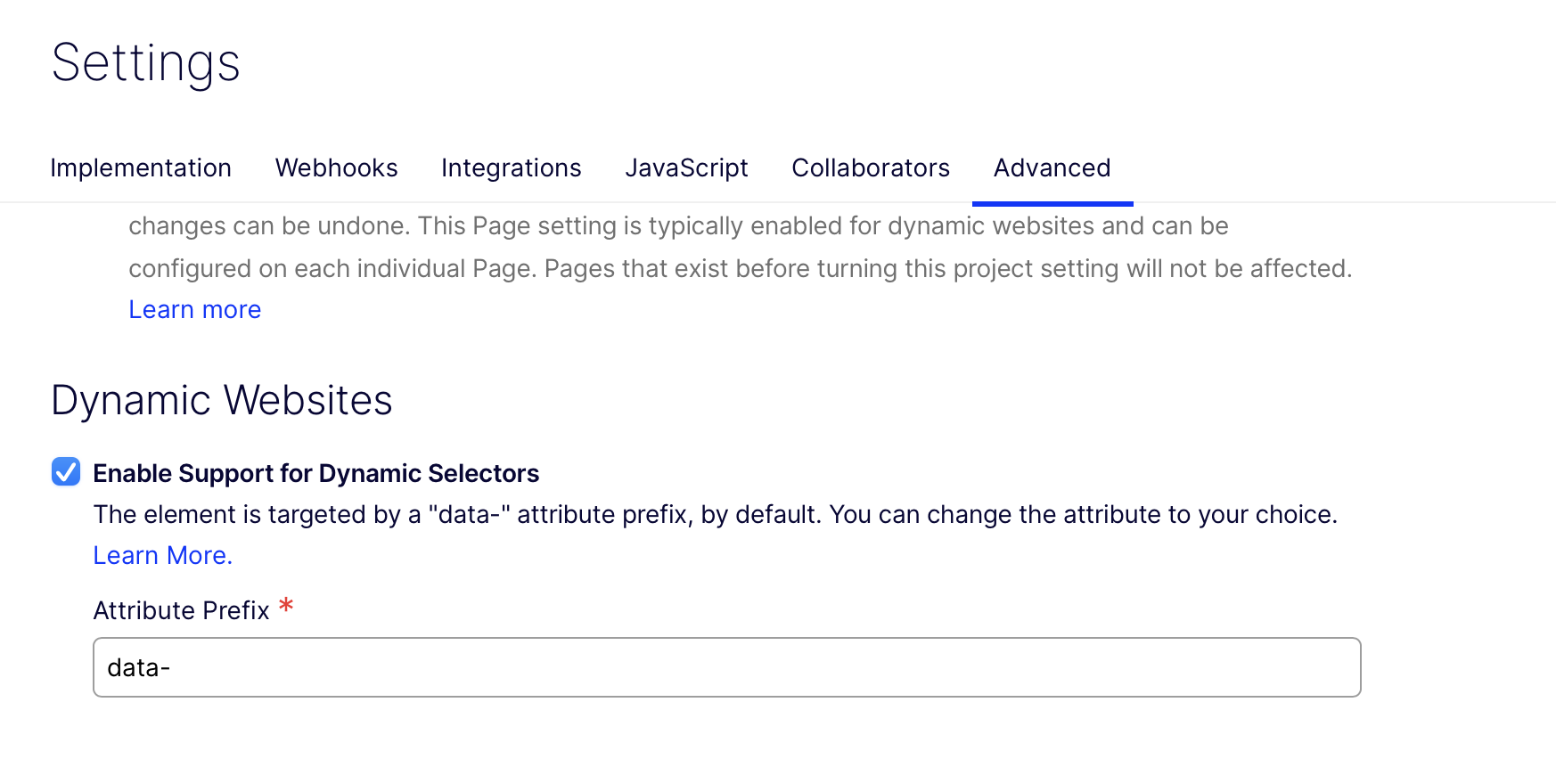Open the first Learn more link
This screenshot has height=784, width=1556.
[194, 309]
